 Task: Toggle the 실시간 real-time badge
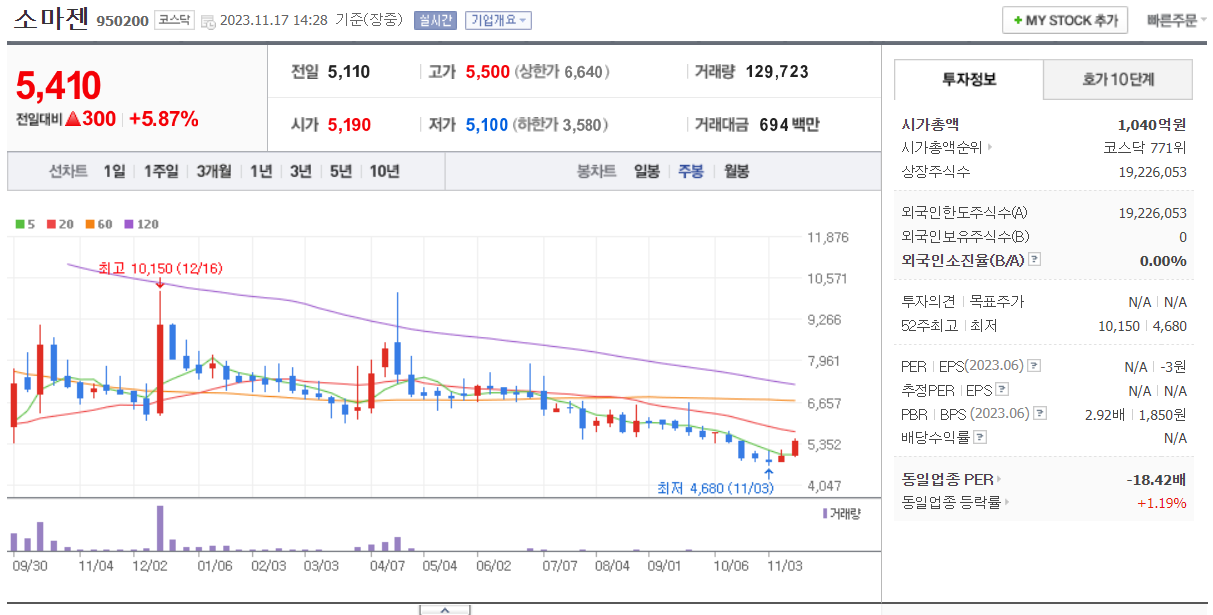click(x=435, y=21)
